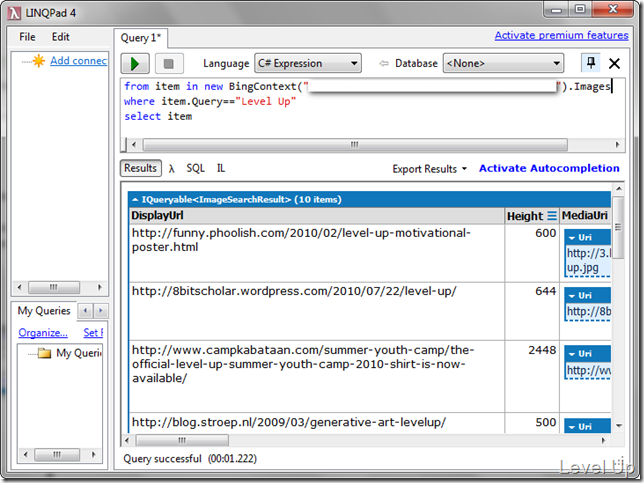Image resolution: width=644 pixels, height=483 pixels.
Task: Click the Height value 2448
Action: coord(542,350)
